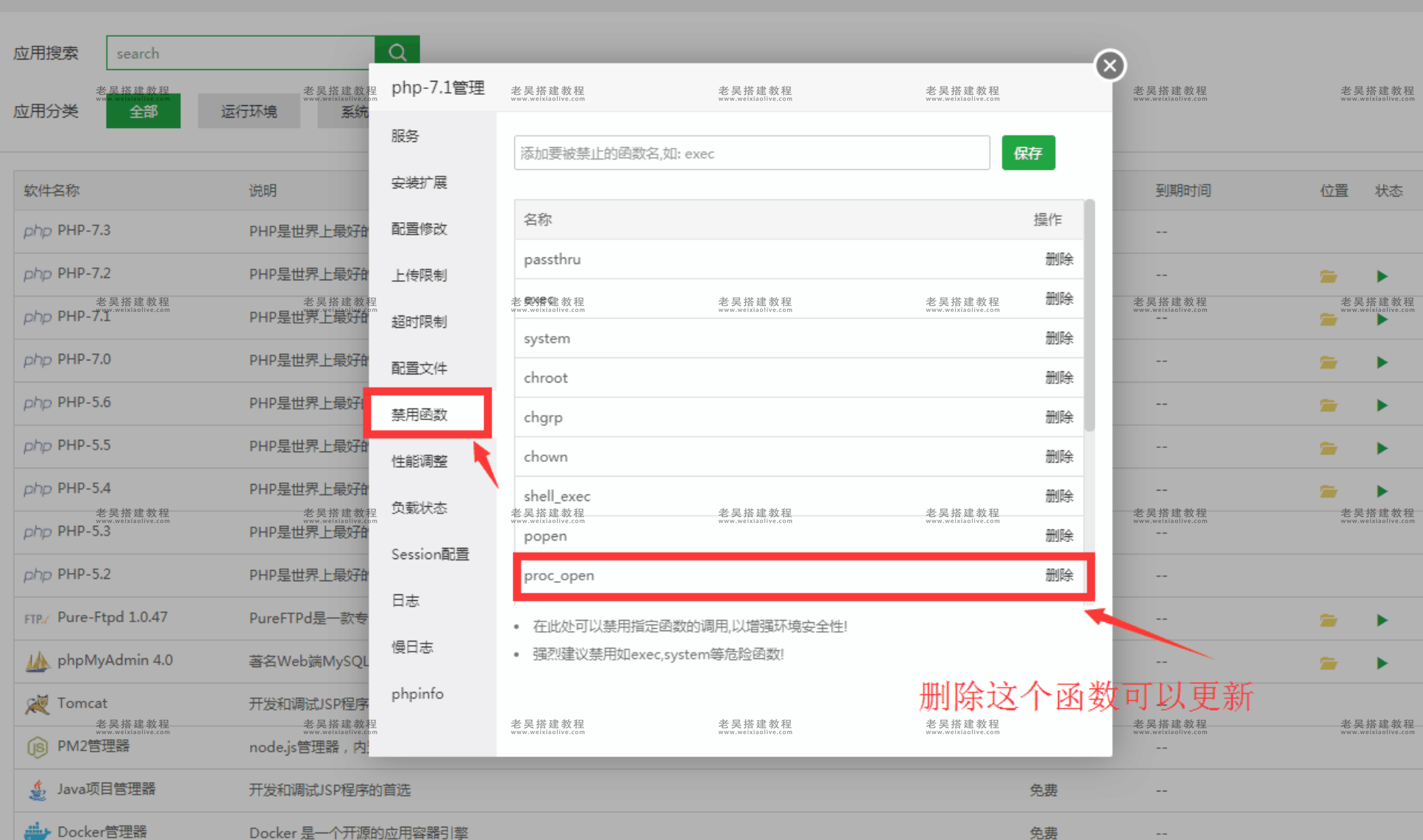The width and height of the screenshot is (1423, 840).
Task: Select the PM2管理器 JS icon
Action: tap(38, 747)
